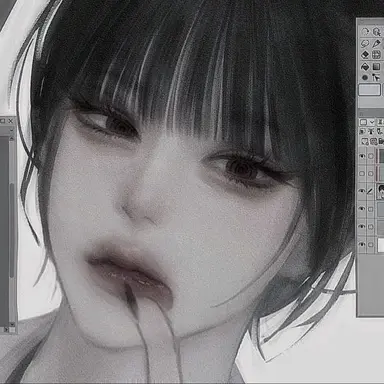Image resolution: width=384 pixels, height=384 pixels.
Task: Open the layer blending mode box
Action: click(x=364, y=122)
